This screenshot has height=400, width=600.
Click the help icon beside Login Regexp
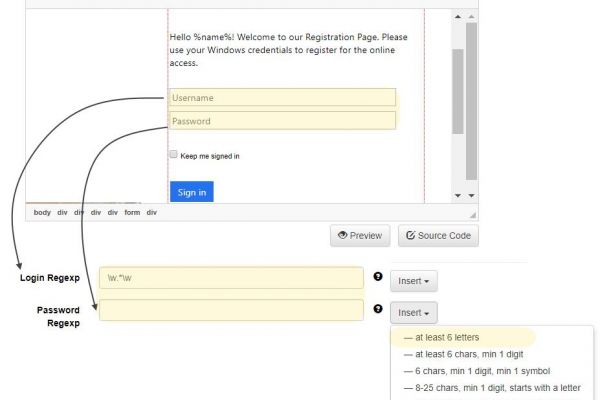pyautogui.click(x=378, y=277)
